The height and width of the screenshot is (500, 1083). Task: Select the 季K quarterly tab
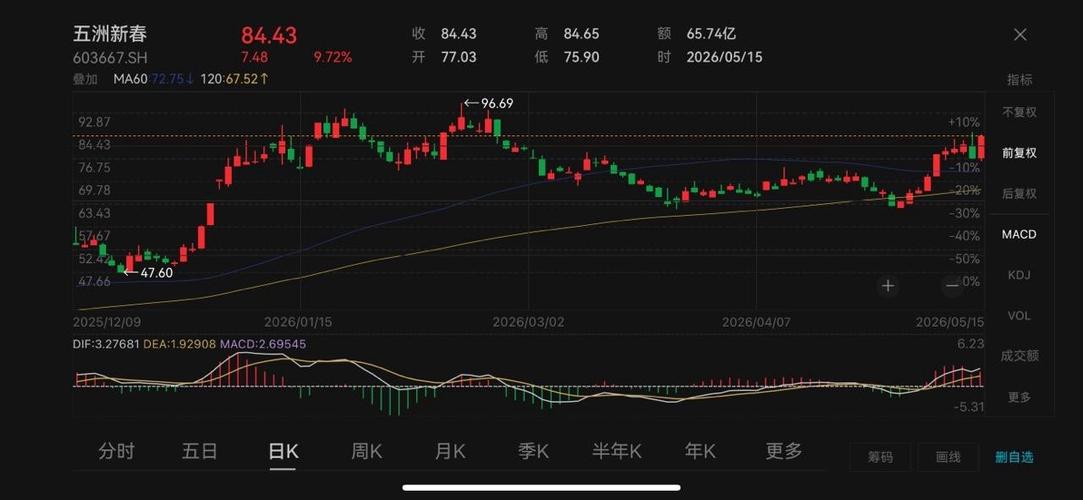(x=533, y=452)
